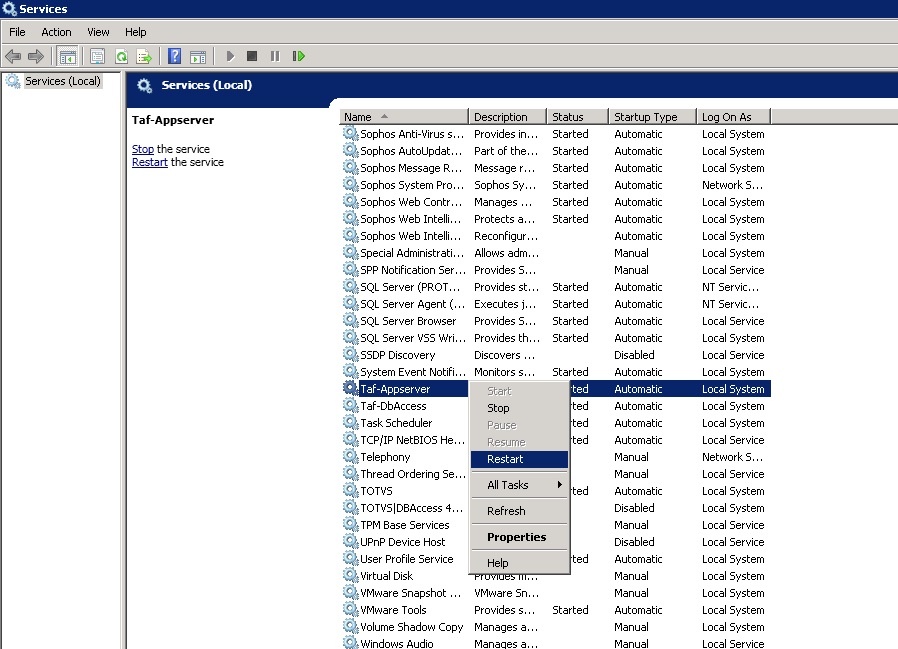Sort by the Name column header
Image resolution: width=898 pixels, height=649 pixels.
tap(404, 117)
